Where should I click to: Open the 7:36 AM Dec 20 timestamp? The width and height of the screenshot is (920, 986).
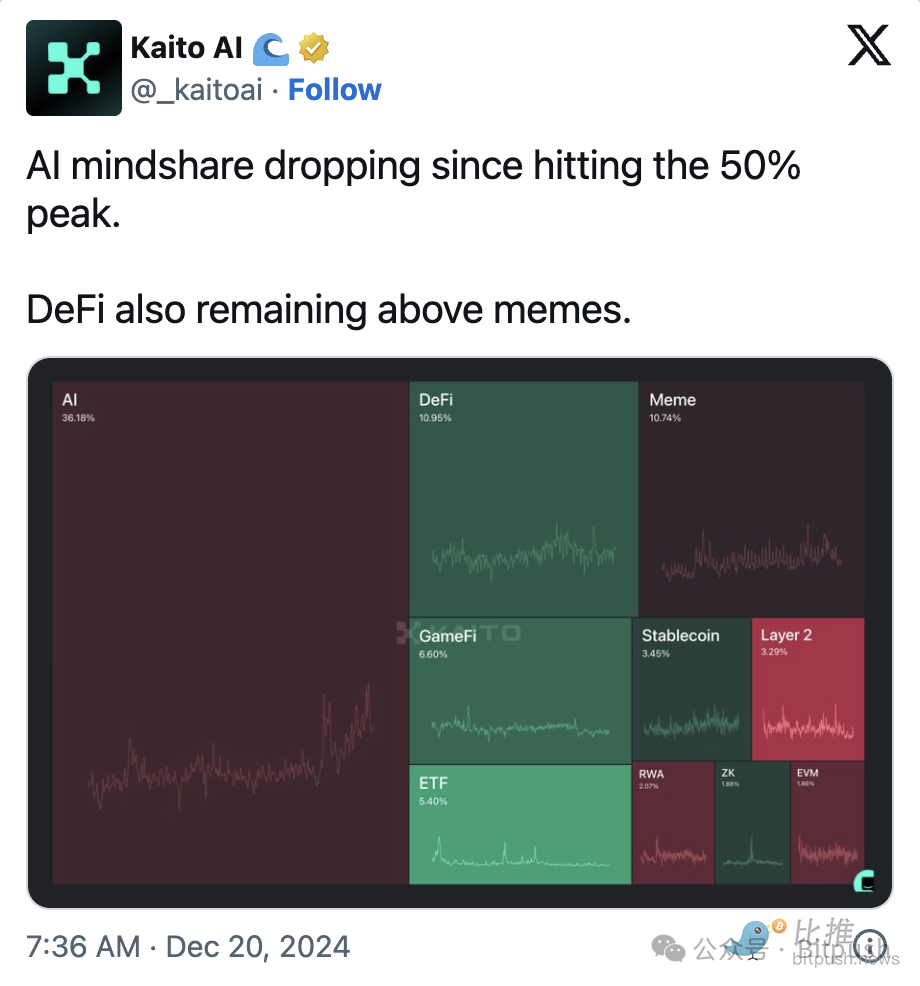coord(188,946)
